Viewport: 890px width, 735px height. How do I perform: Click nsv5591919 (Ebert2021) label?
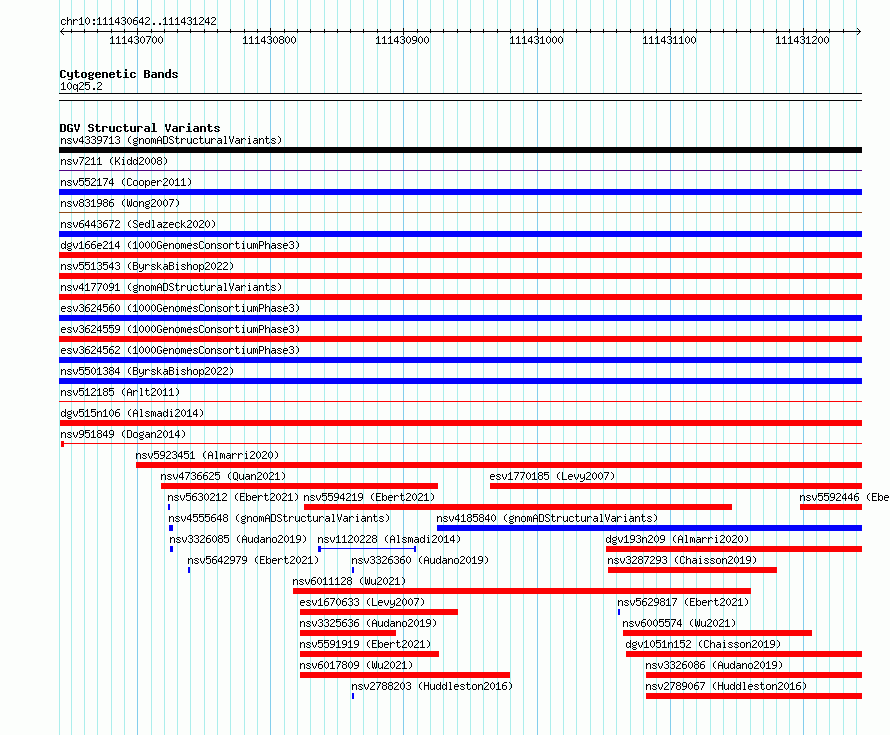365,644
